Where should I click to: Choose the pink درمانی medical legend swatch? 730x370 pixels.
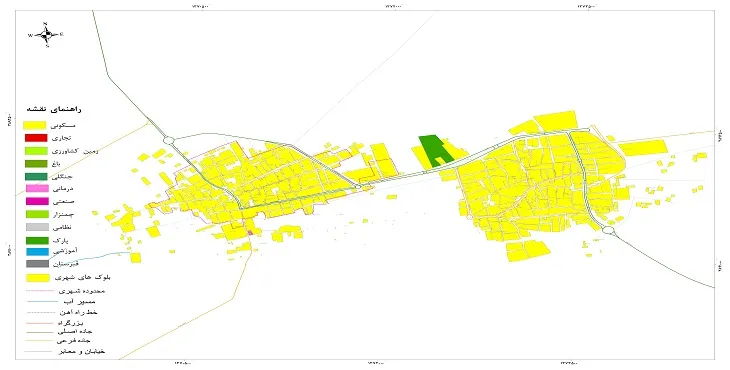tap(37, 189)
